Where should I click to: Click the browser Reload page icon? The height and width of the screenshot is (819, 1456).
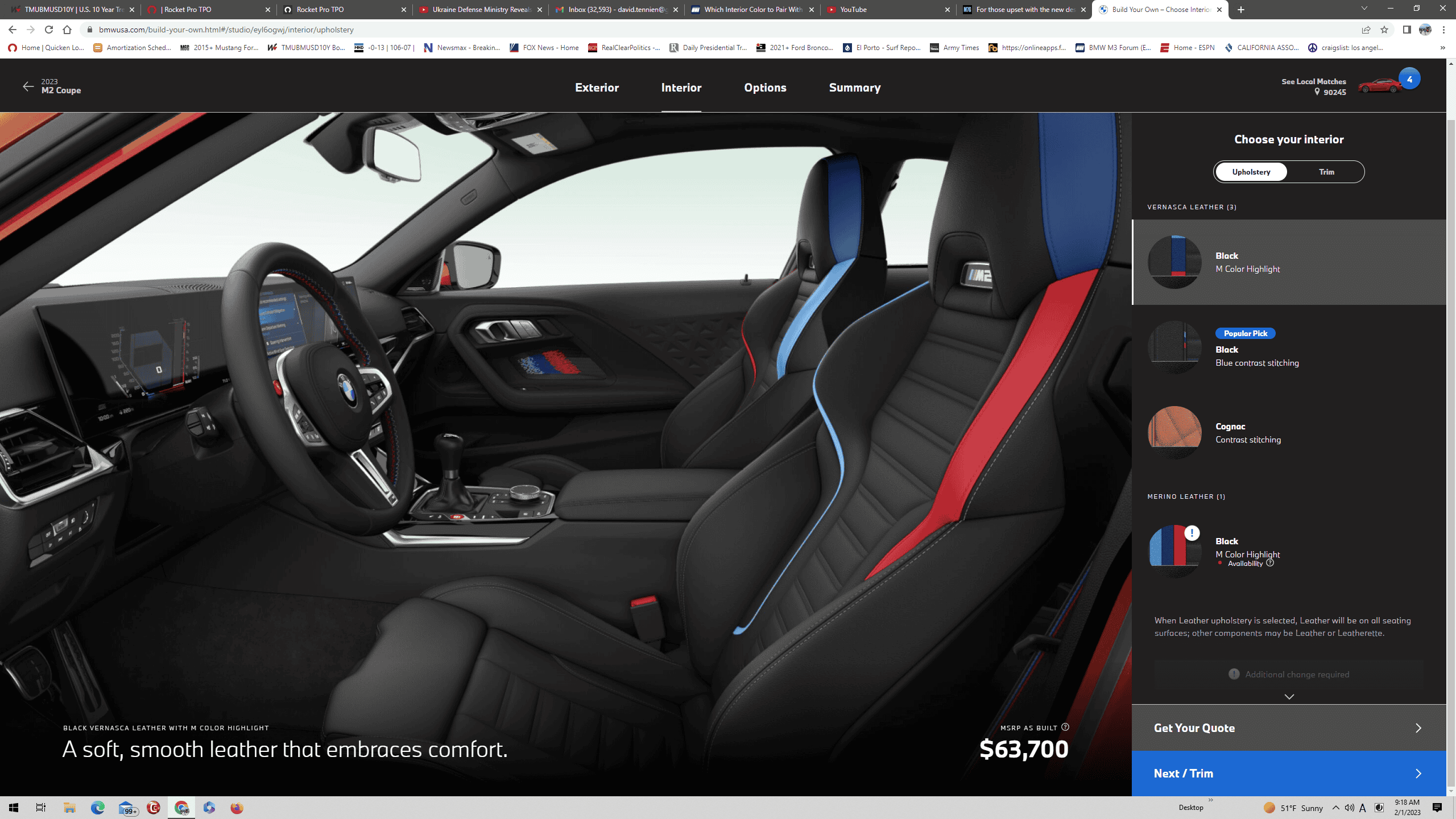point(49,30)
